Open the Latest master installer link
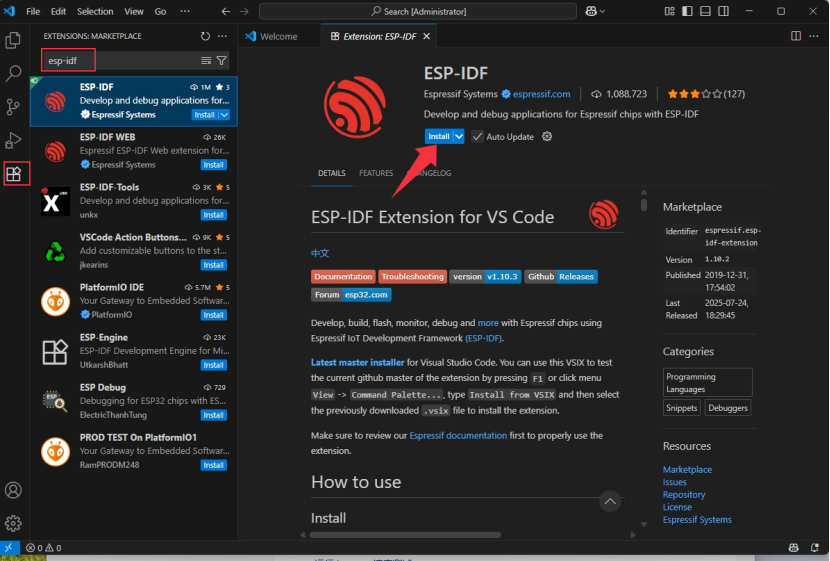Image resolution: width=830 pixels, height=561 pixels. (x=357, y=363)
